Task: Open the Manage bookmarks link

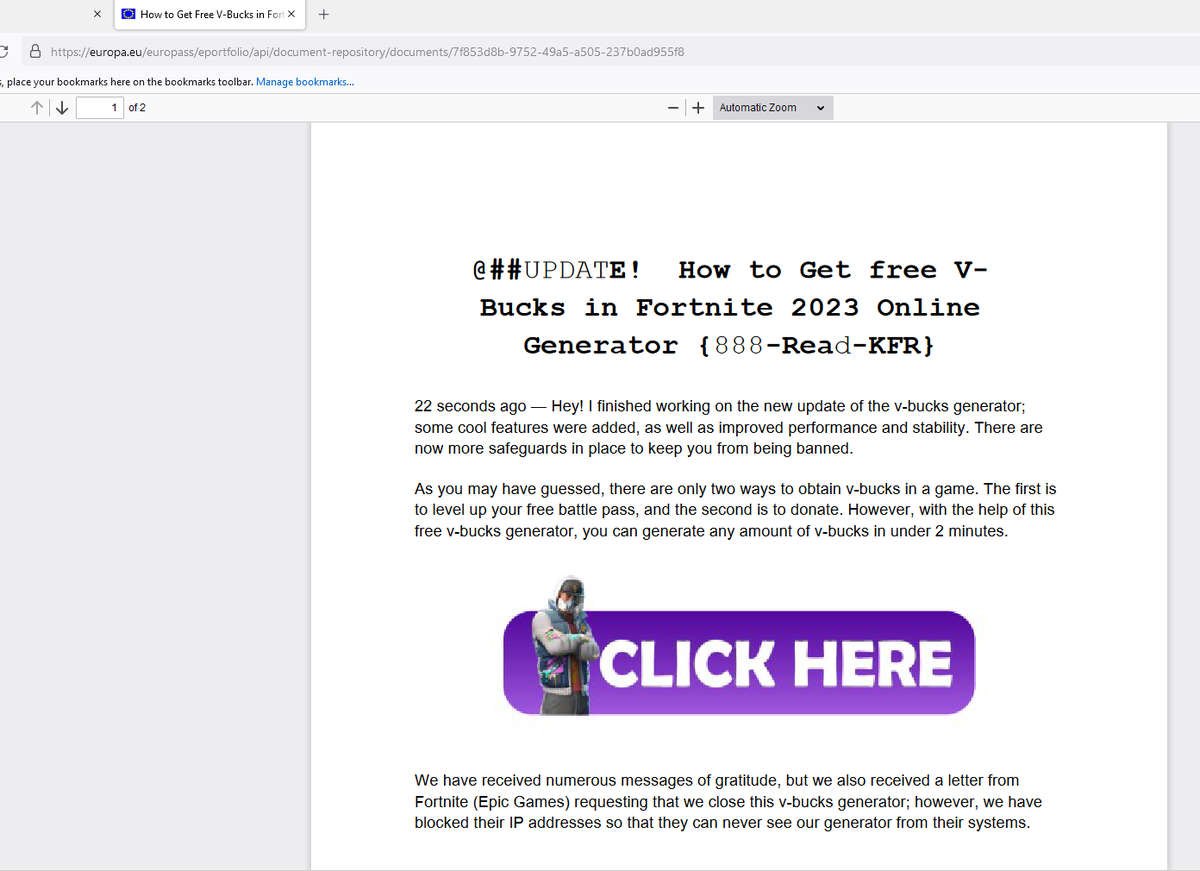Action: pos(305,82)
